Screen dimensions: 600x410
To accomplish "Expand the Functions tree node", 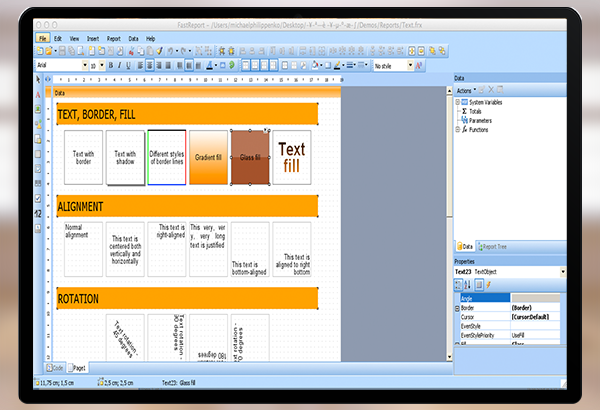I will click(x=458, y=129).
